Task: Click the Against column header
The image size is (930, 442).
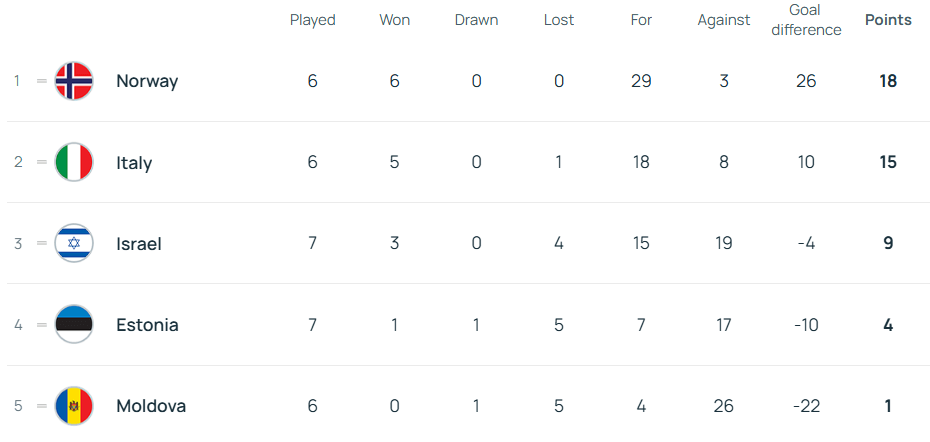Action: pyautogui.click(x=724, y=20)
